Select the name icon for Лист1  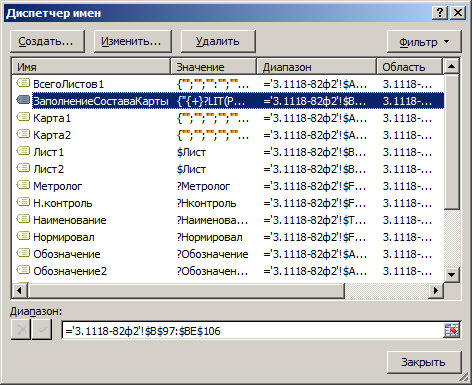coord(23,151)
